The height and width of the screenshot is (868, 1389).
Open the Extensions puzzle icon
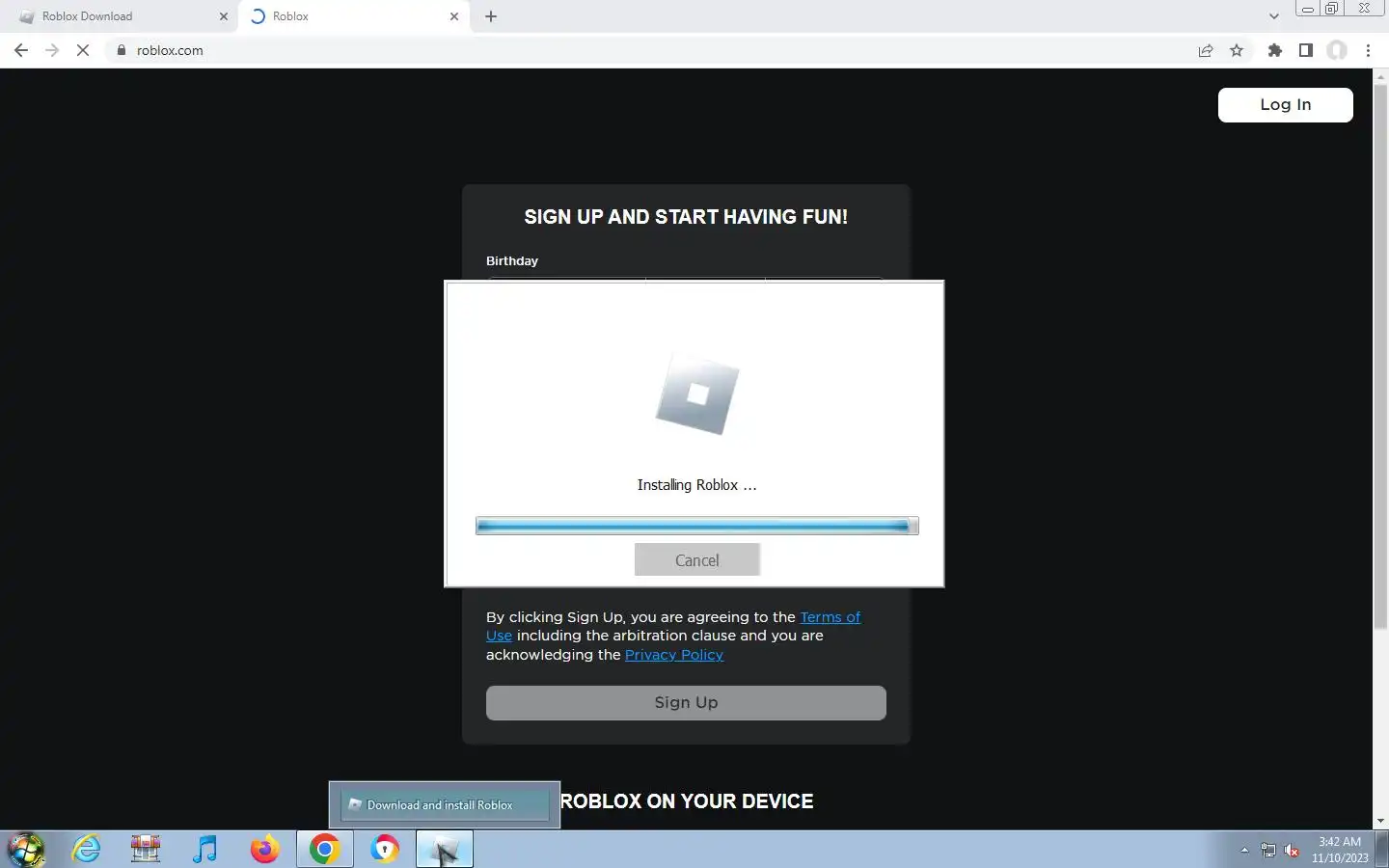point(1275,50)
